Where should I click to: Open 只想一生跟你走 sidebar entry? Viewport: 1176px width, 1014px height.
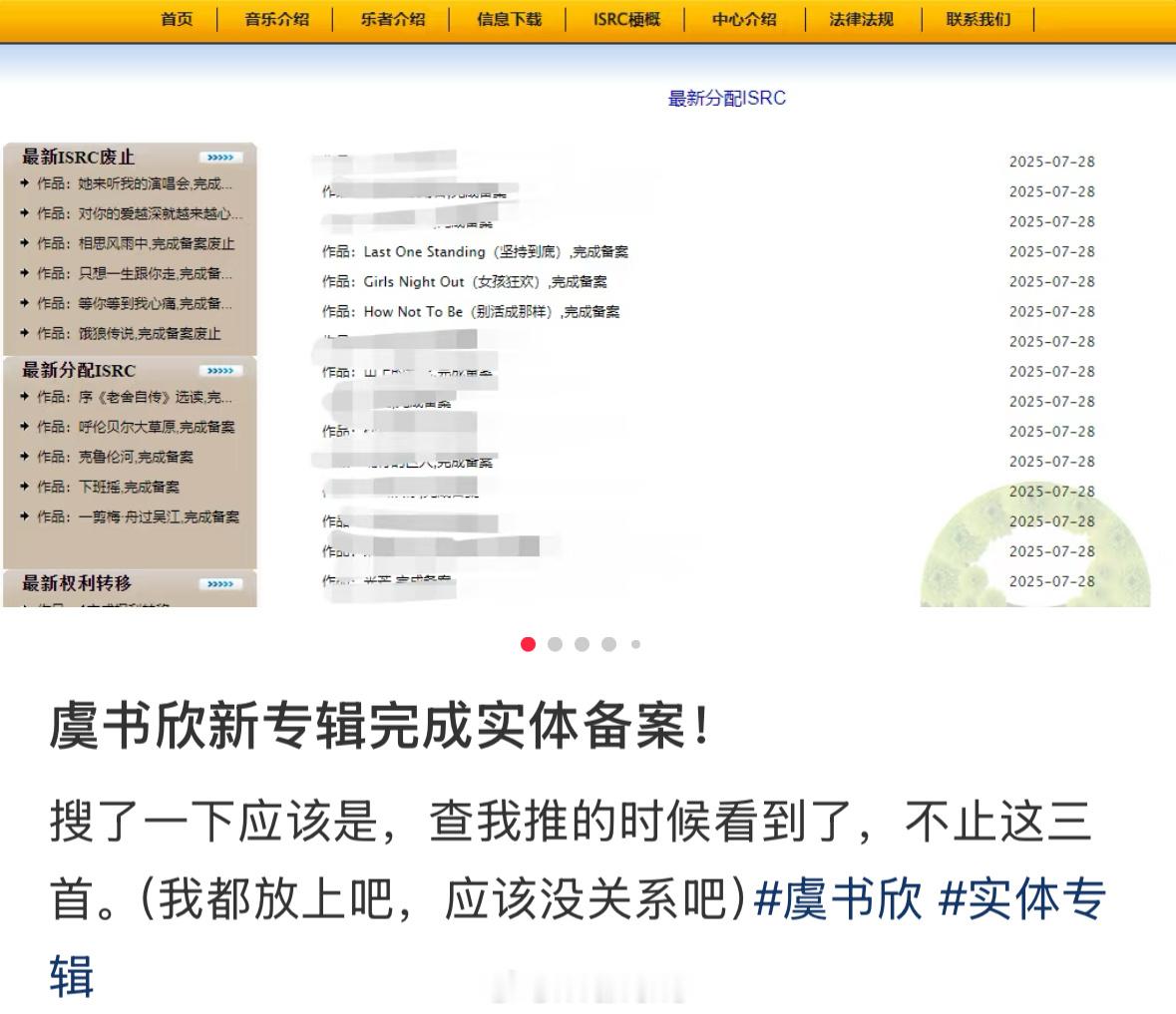tap(135, 273)
